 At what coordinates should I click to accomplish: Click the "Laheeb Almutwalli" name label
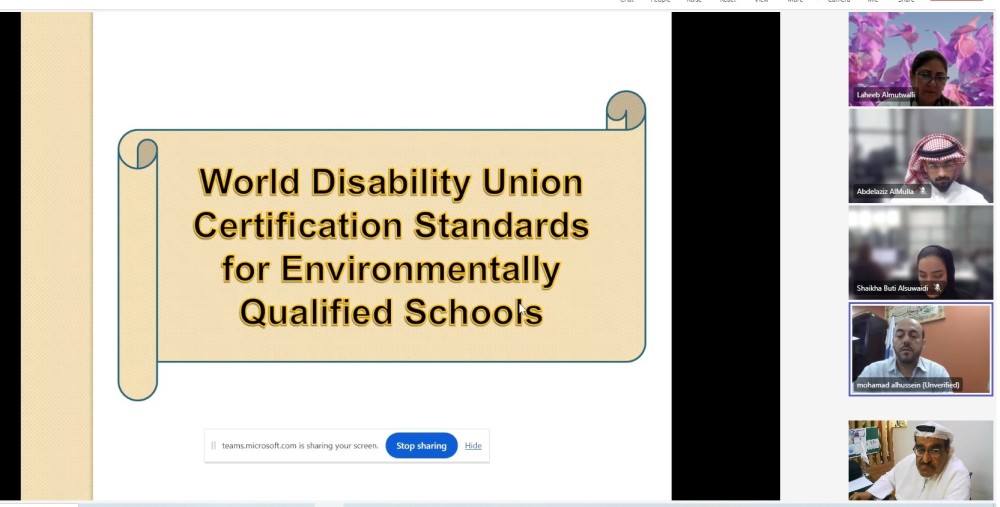pyautogui.click(x=885, y=95)
